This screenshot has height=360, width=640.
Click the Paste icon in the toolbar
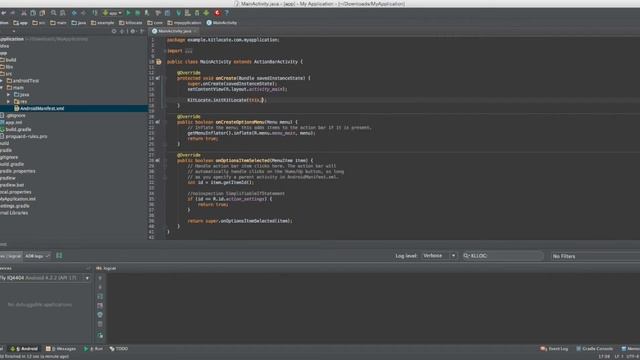42,13
